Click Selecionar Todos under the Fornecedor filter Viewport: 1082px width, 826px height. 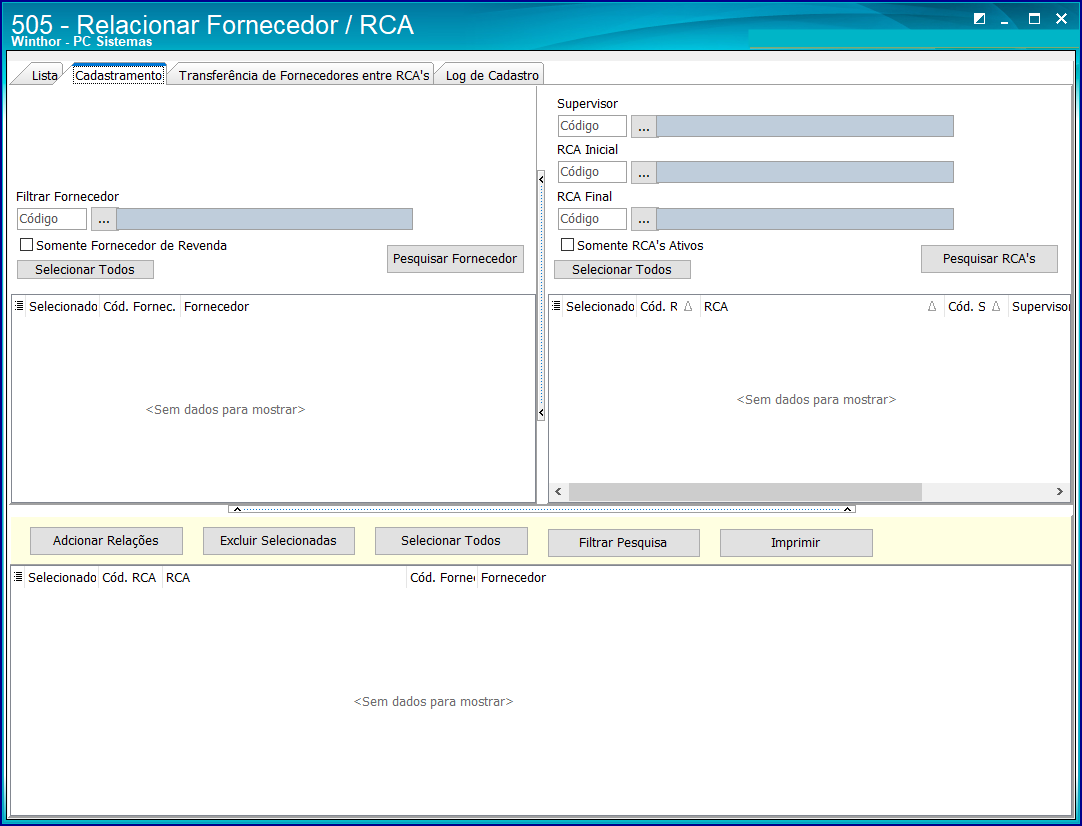click(85, 270)
